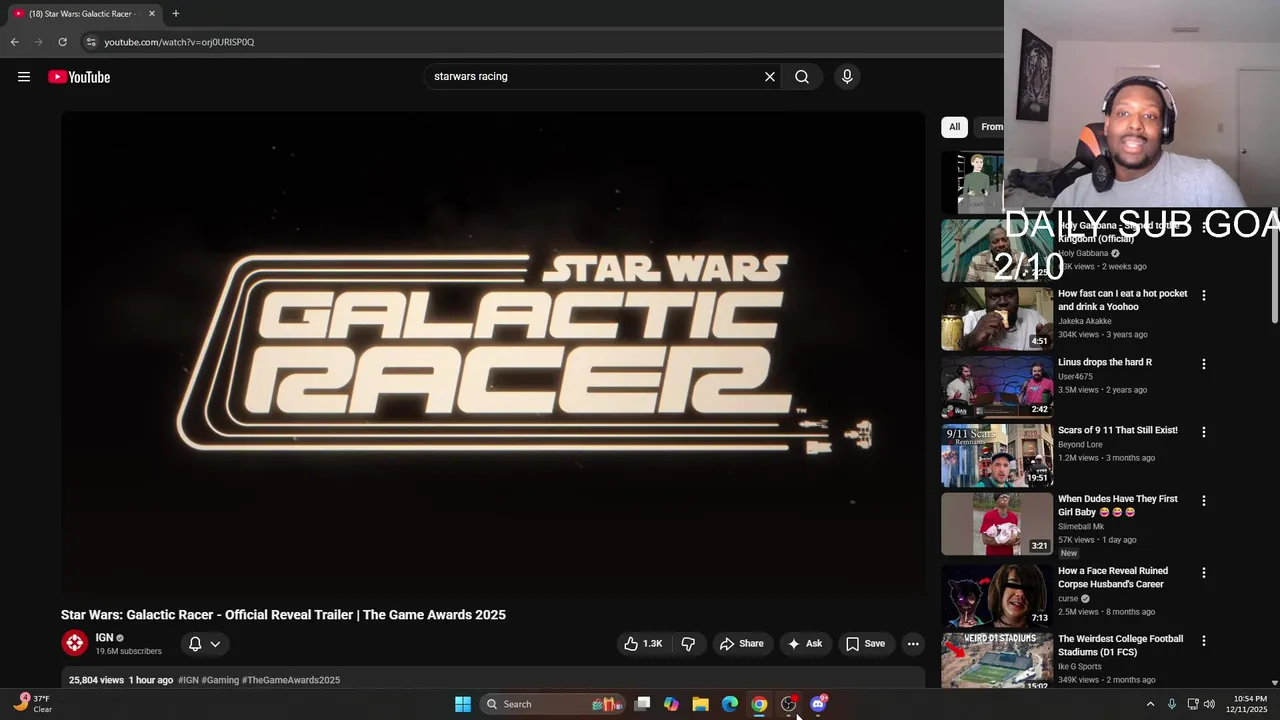Click the Slimeball Mk channel name
Image resolution: width=1280 pixels, height=720 pixels.
pos(1081,526)
